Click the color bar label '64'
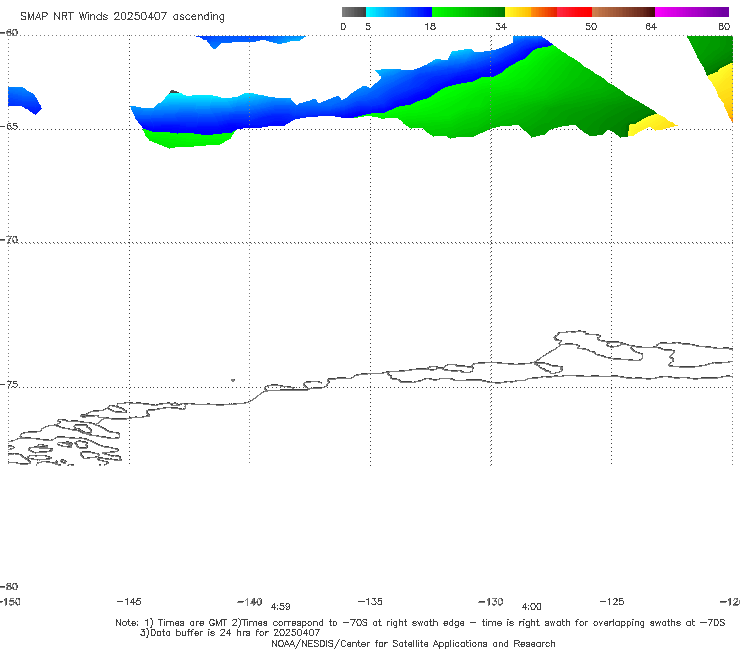 pyautogui.click(x=651, y=26)
